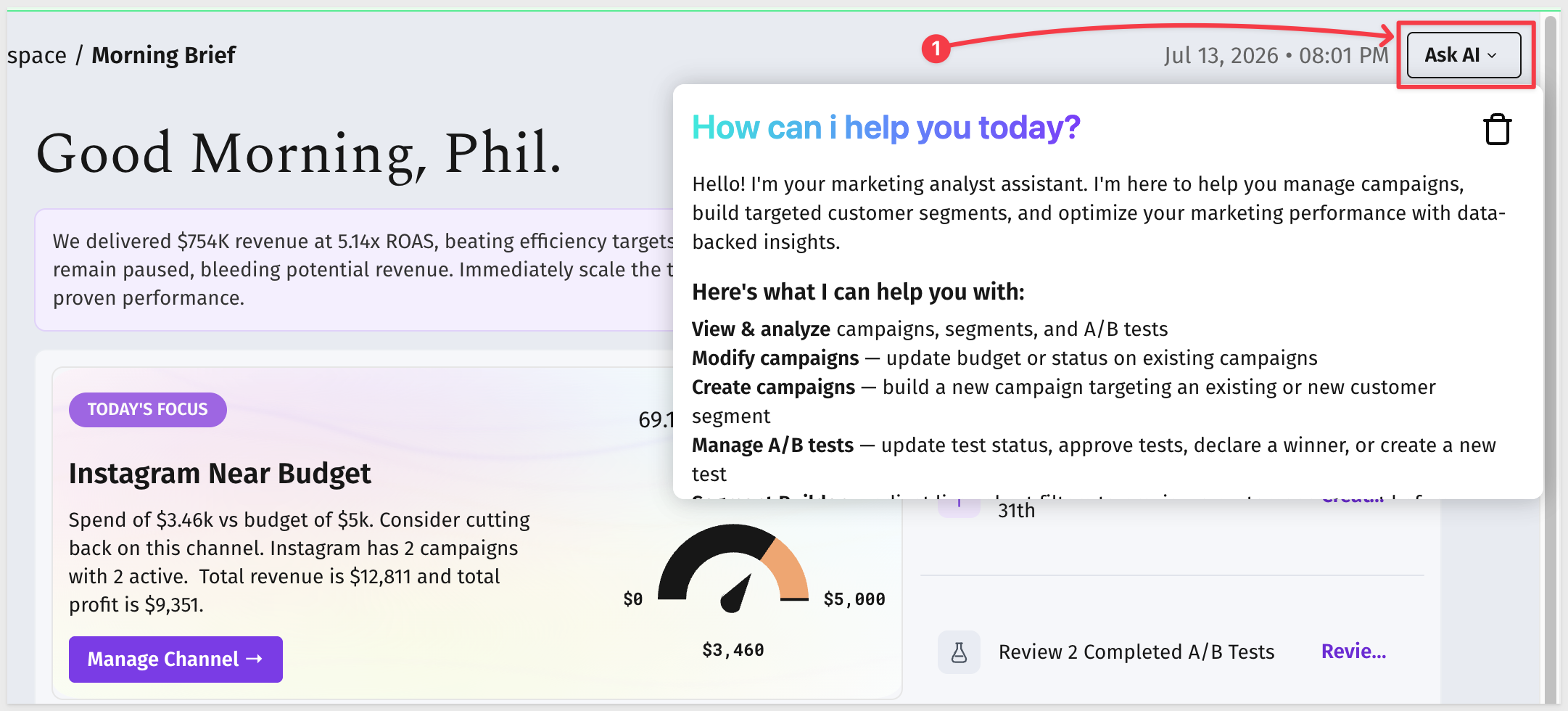This screenshot has width=1568, height=711.
Task: Click the page vertical scrollbar
Action: click(x=1551, y=355)
